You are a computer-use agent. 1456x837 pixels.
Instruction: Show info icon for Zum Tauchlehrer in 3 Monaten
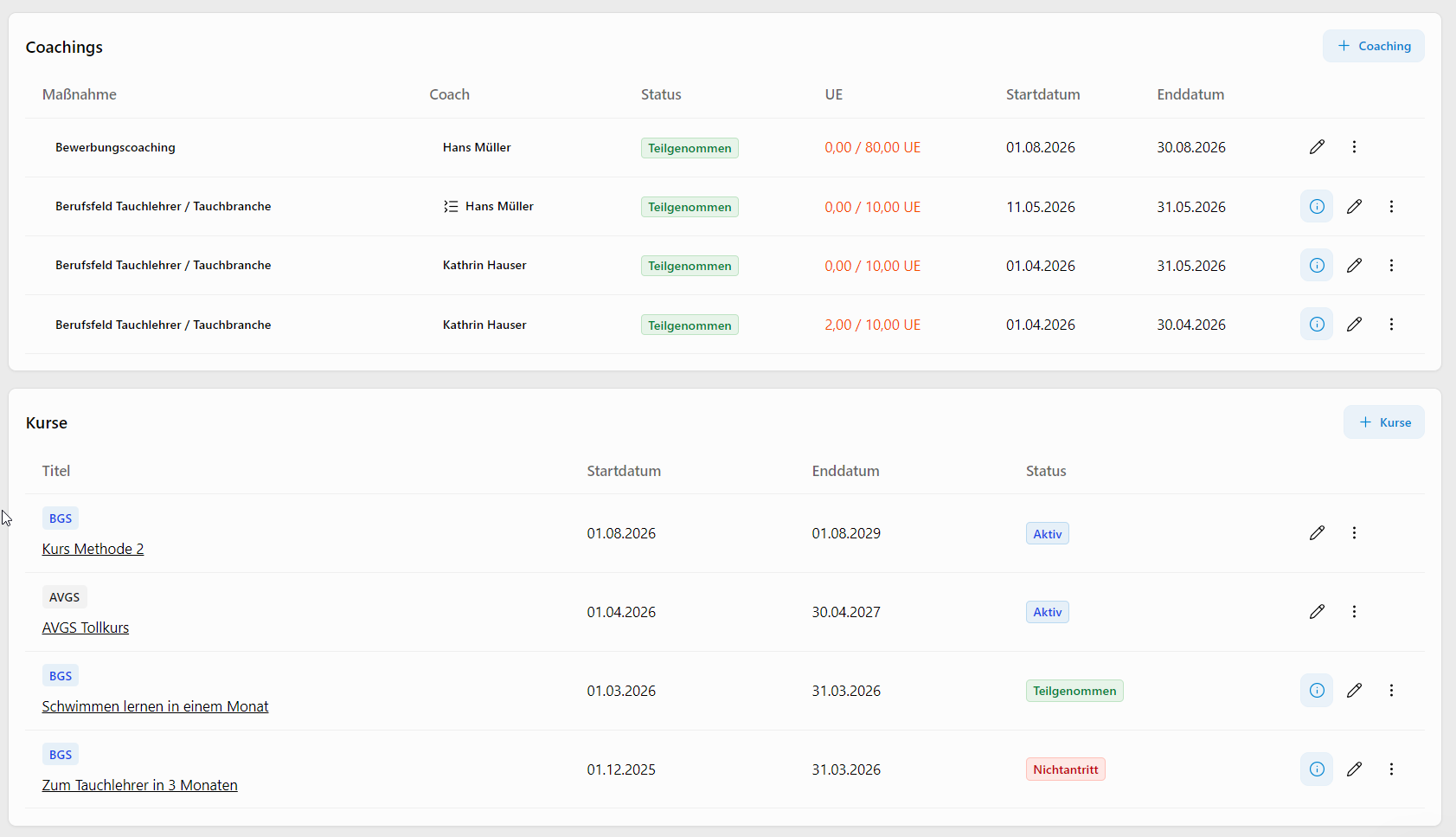1317,769
